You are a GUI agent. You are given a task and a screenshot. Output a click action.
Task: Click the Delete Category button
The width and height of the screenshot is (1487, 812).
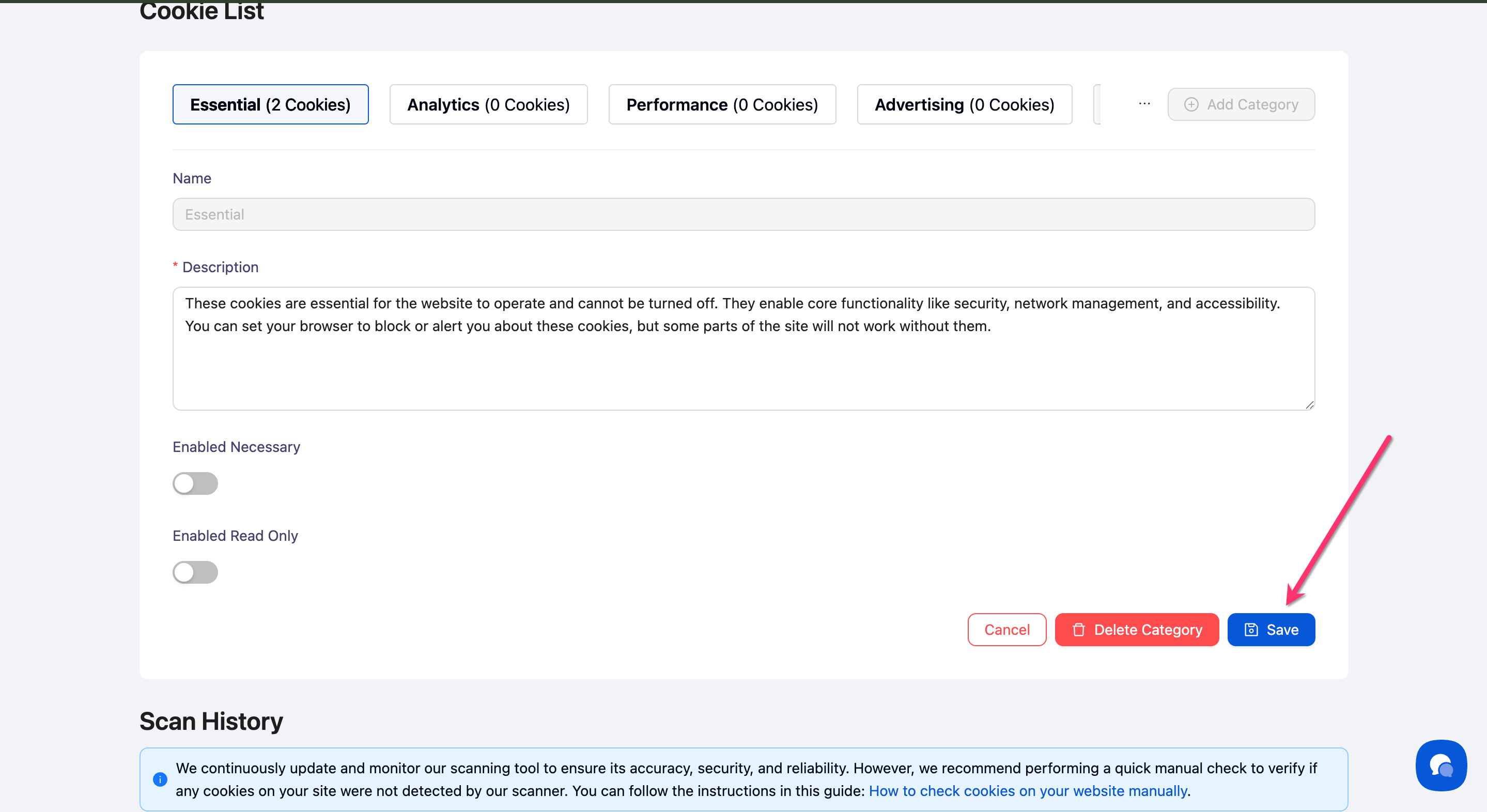pos(1137,630)
